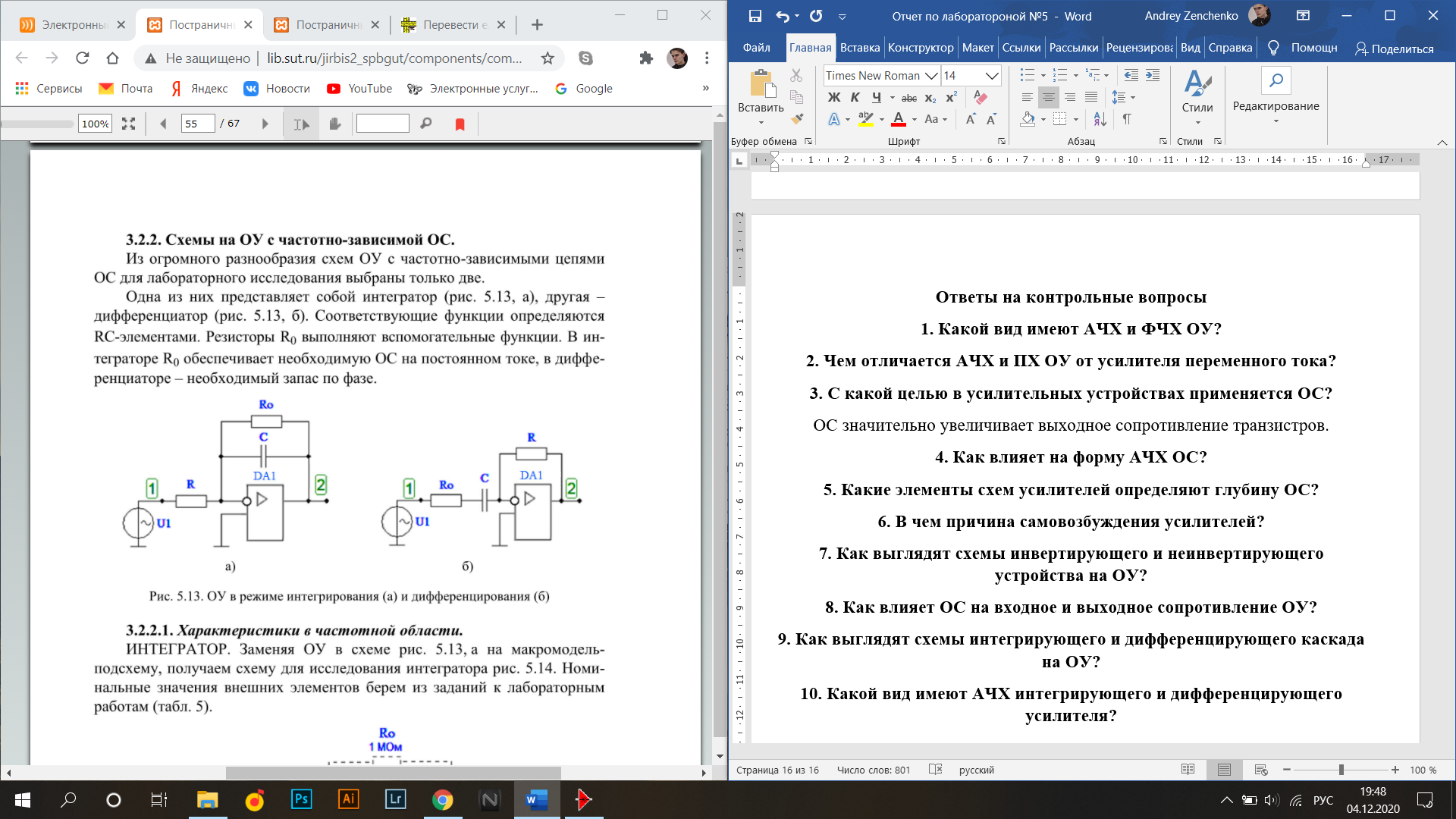Viewport: 1456px width, 819px height.
Task: Switch to the Ссылки ribbon tab
Action: pyautogui.click(x=1021, y=48)
